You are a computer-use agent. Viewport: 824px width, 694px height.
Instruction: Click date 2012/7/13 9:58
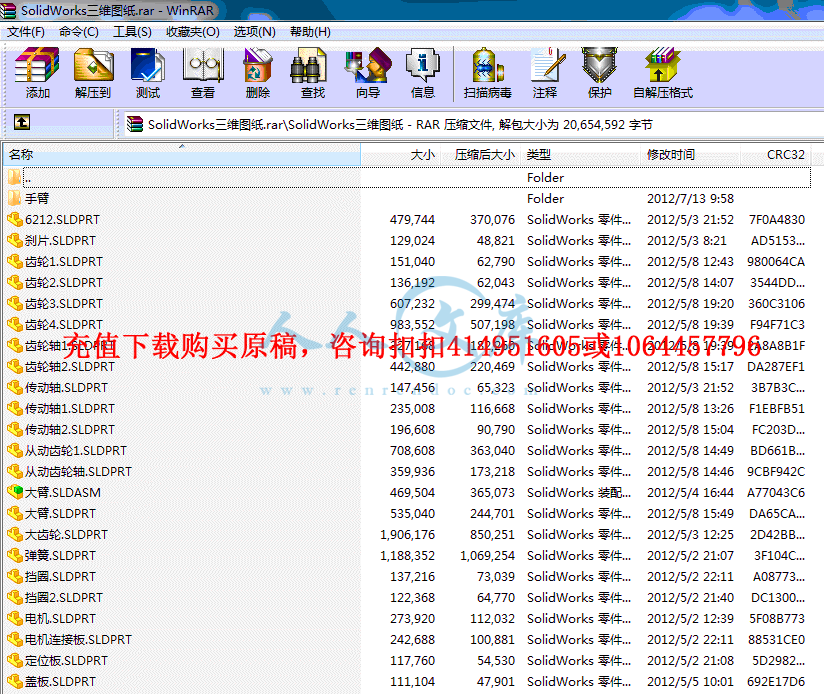coord(691,199)
